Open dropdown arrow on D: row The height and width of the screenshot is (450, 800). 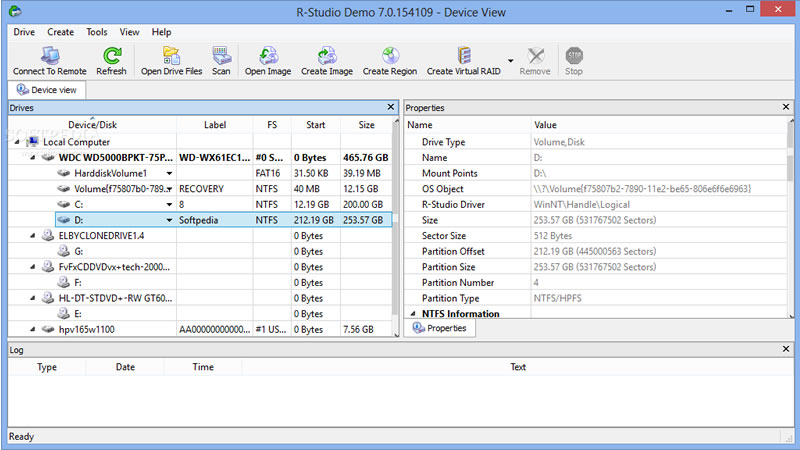point(169,220)
